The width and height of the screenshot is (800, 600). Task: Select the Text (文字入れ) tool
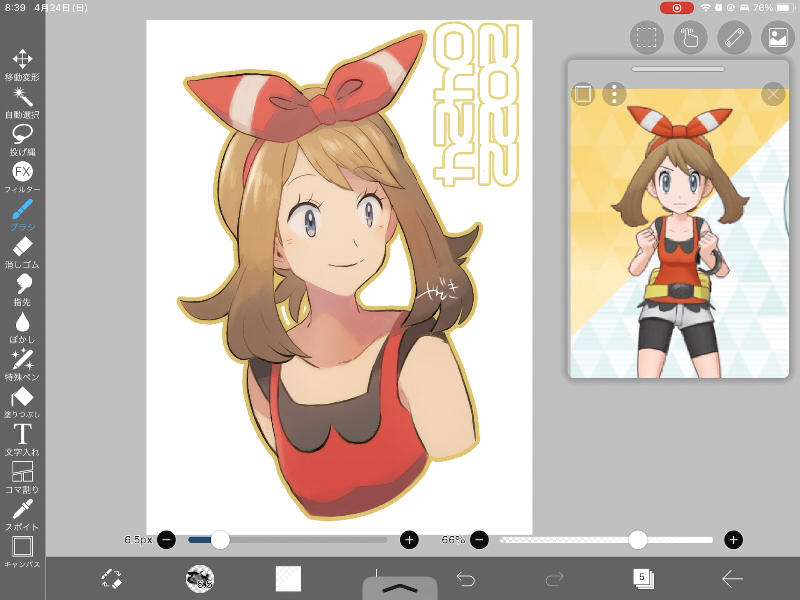click(22, 440)
